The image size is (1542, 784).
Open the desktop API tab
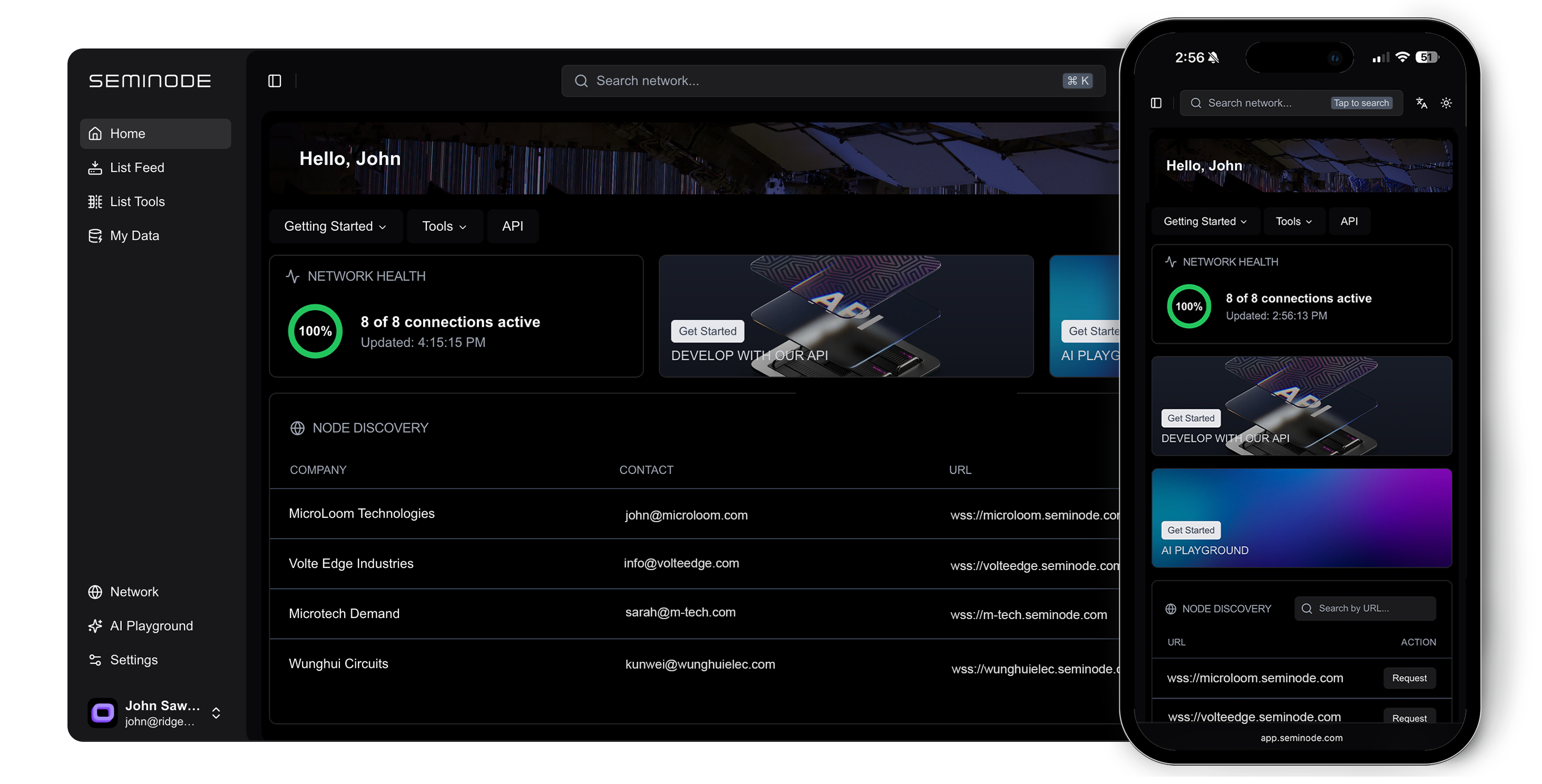click(512, 226)
